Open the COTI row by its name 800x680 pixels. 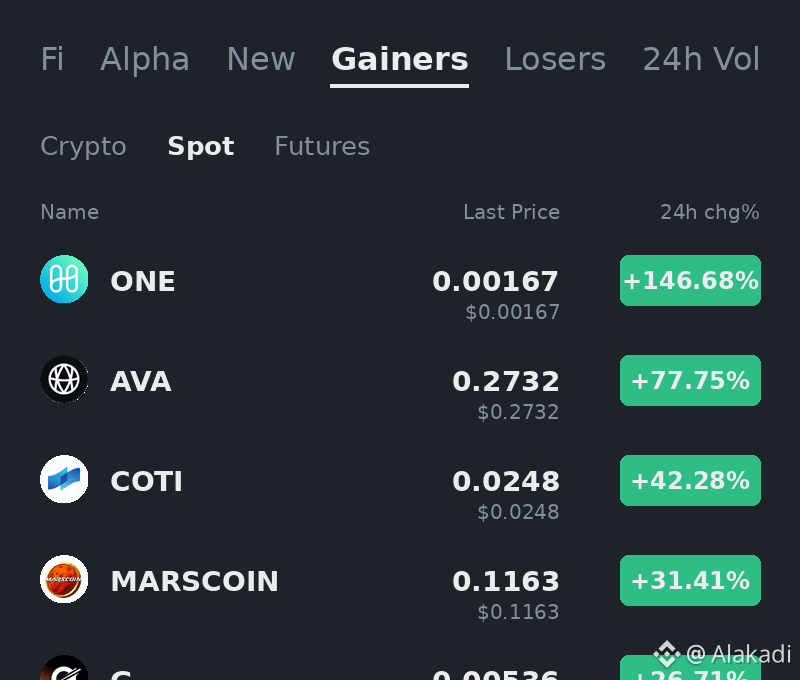click(x=146, y=481)
